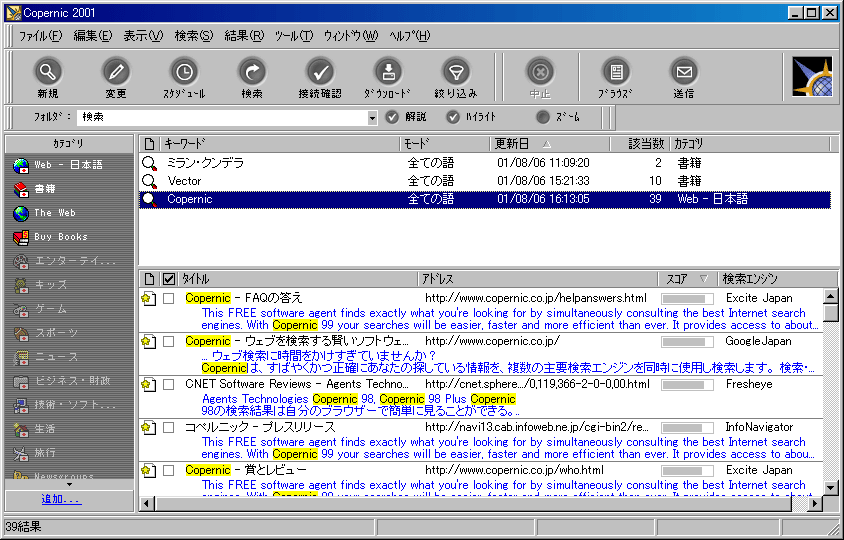This screenshot has width=844, height=540.
Task: Check the Copernic - FAQの答え result checkbox
Action: 168,298
